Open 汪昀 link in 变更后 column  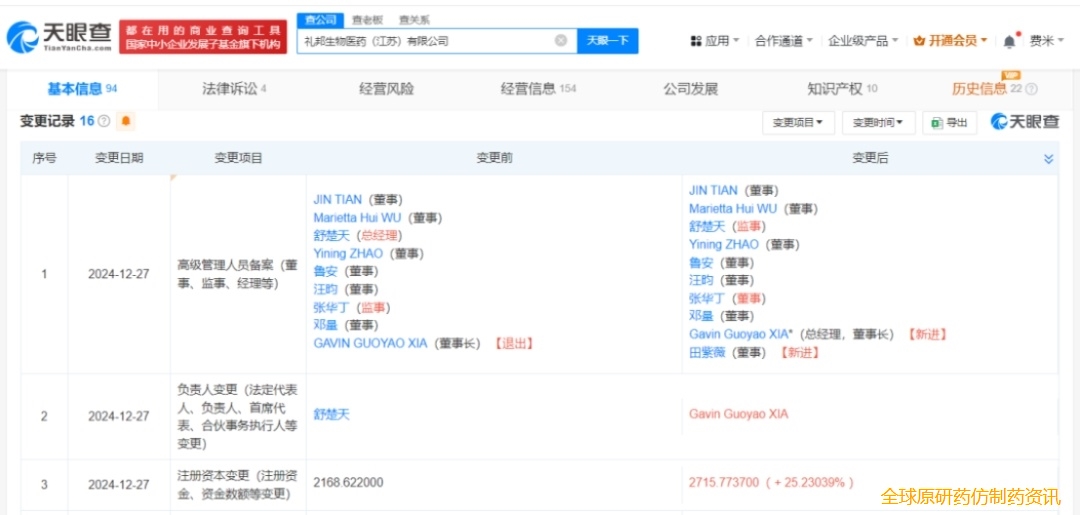(x=701, y=280)
